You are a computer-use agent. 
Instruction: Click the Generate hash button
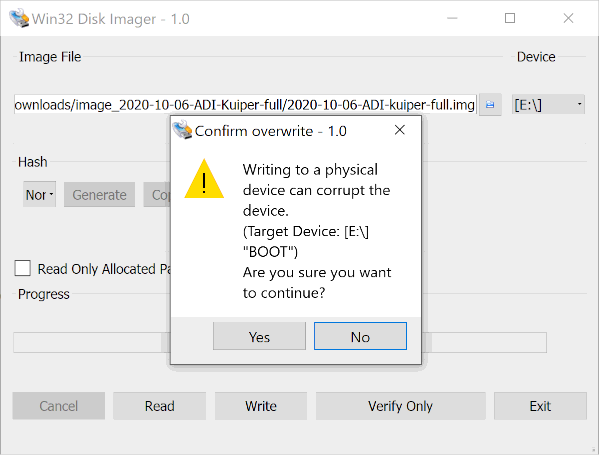pos(99,194)
